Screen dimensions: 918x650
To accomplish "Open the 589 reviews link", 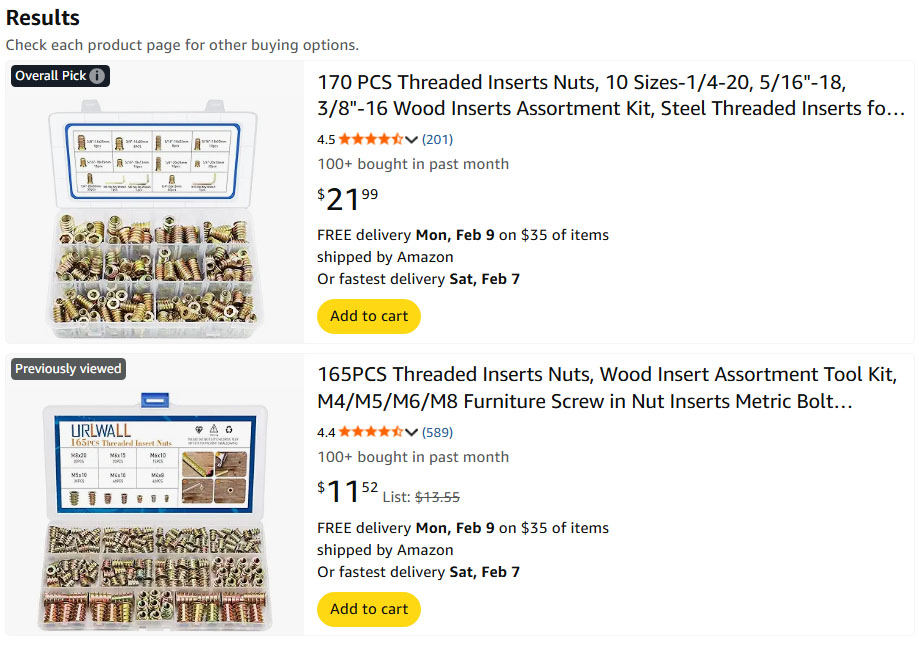I will point(437,432).
